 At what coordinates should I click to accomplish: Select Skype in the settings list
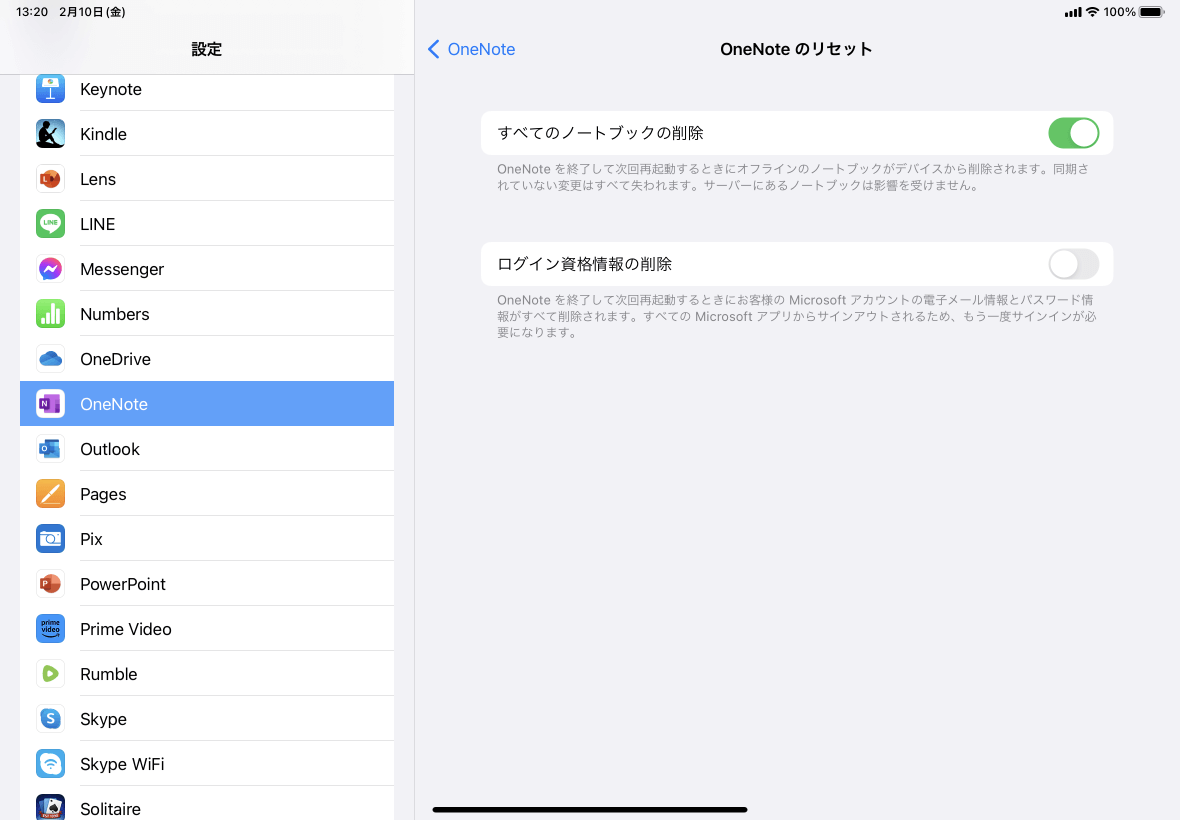[207, 719]
